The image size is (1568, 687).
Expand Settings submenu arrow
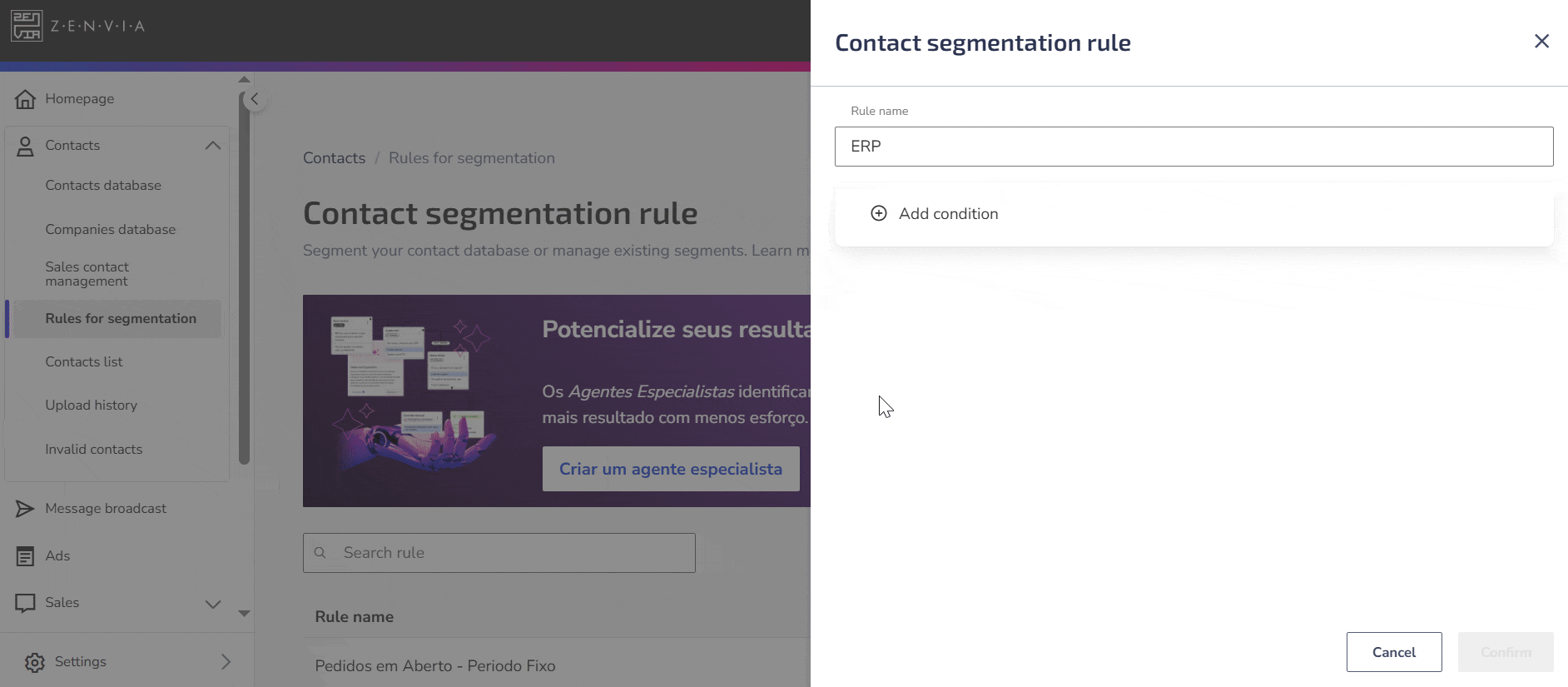226,662
